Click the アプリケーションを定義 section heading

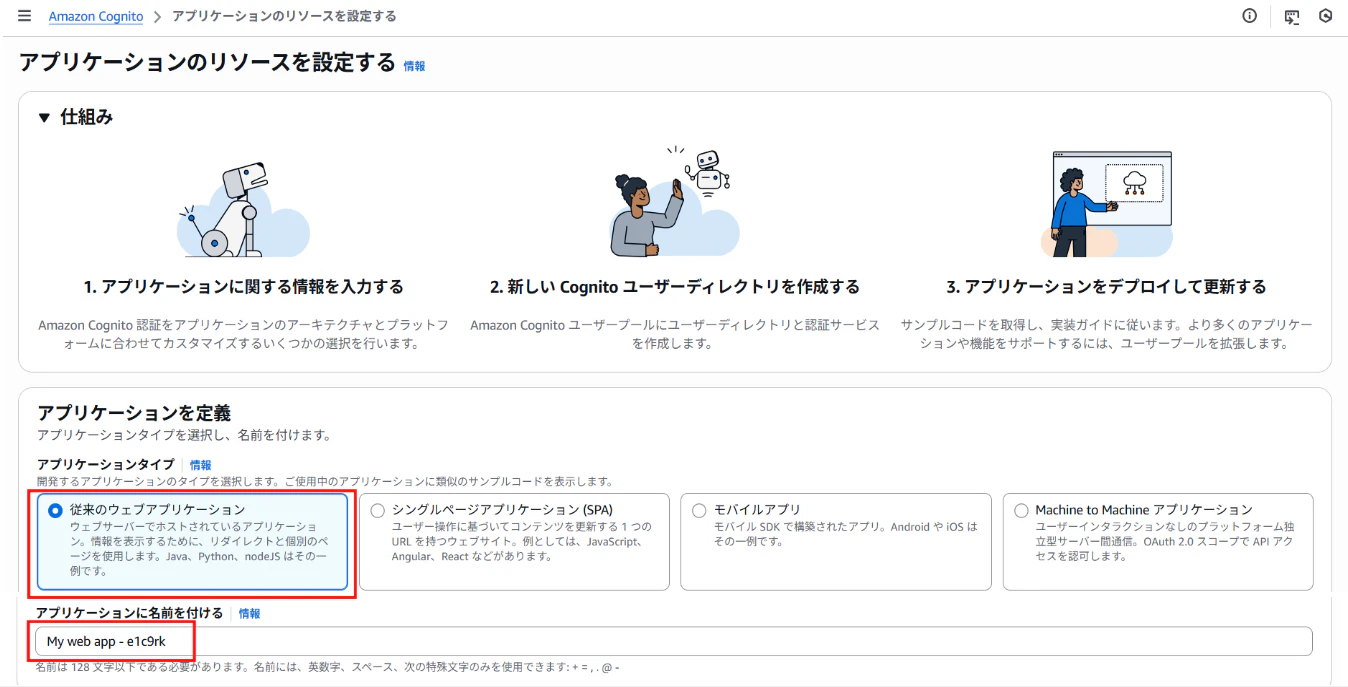coord(134,413)
